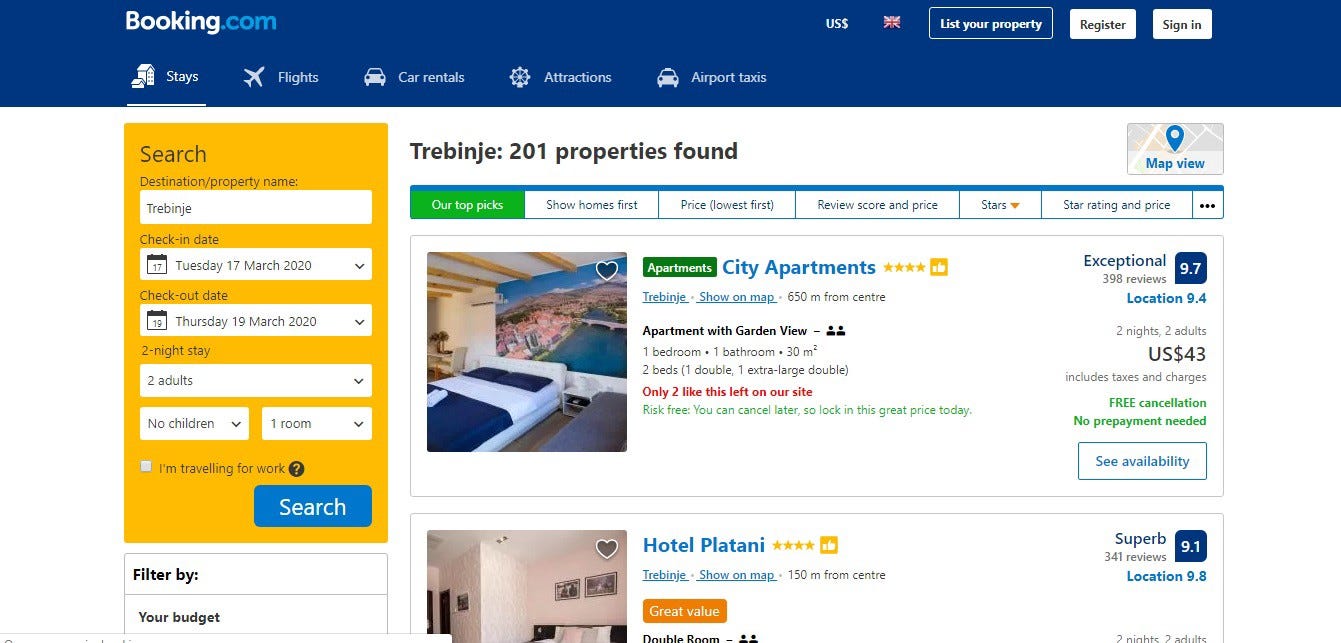This screenshot has height=643, width=1341.
Task: Click the Airport taxis icon
Action: click(x=668, y=77)
